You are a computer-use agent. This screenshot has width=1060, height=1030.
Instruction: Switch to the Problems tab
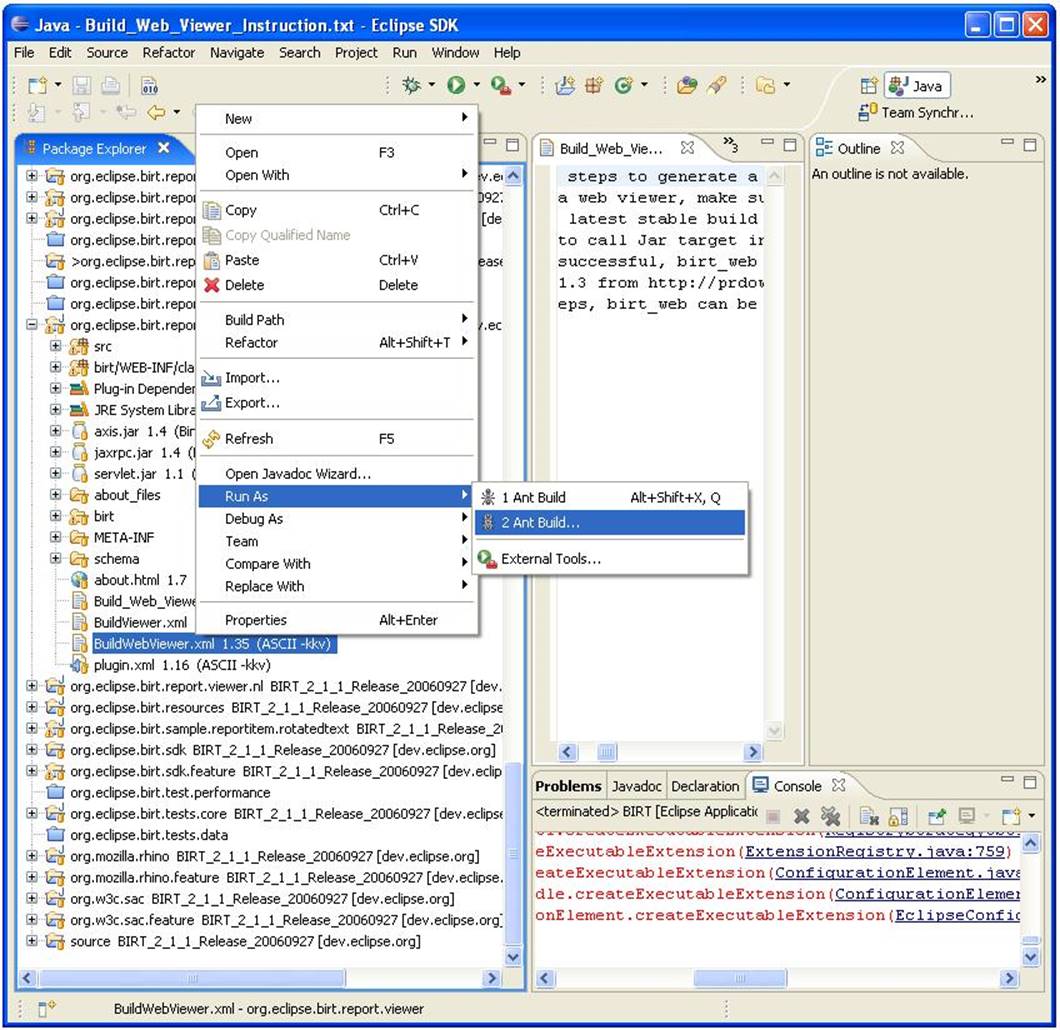[568, 786]
